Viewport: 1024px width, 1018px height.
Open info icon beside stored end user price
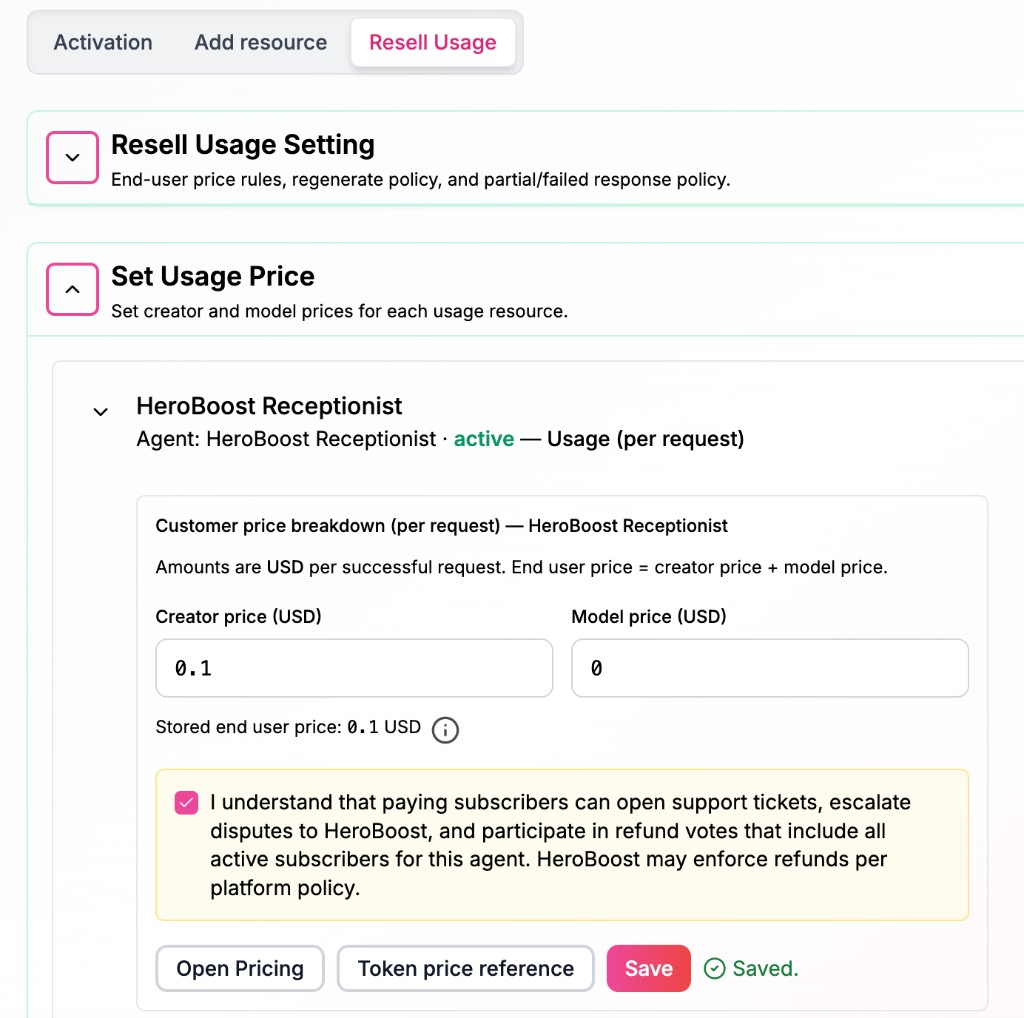[x=445, y=729]
